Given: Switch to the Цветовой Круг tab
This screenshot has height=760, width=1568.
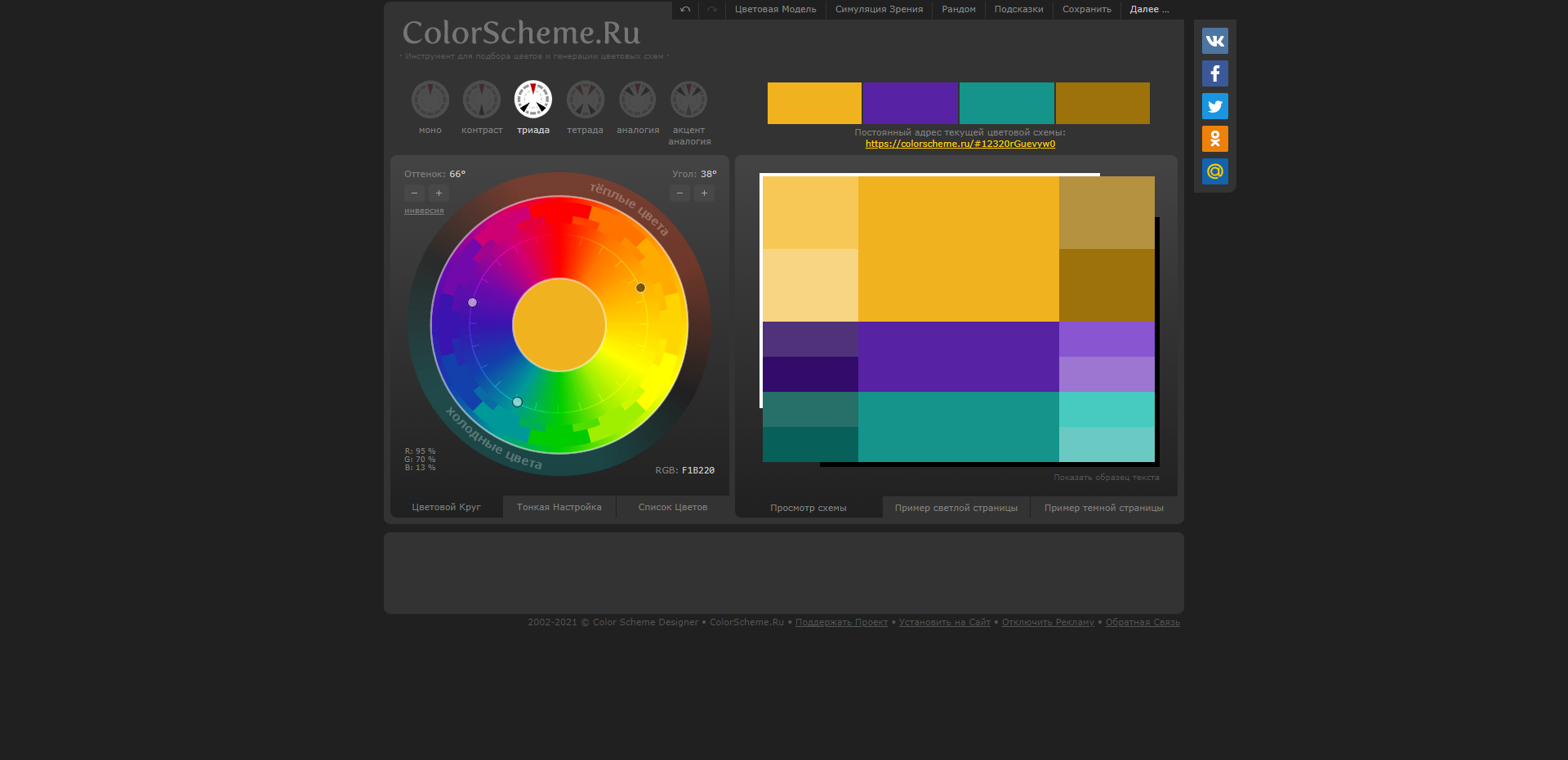Looking at the screenshot, I should point(447,507).
